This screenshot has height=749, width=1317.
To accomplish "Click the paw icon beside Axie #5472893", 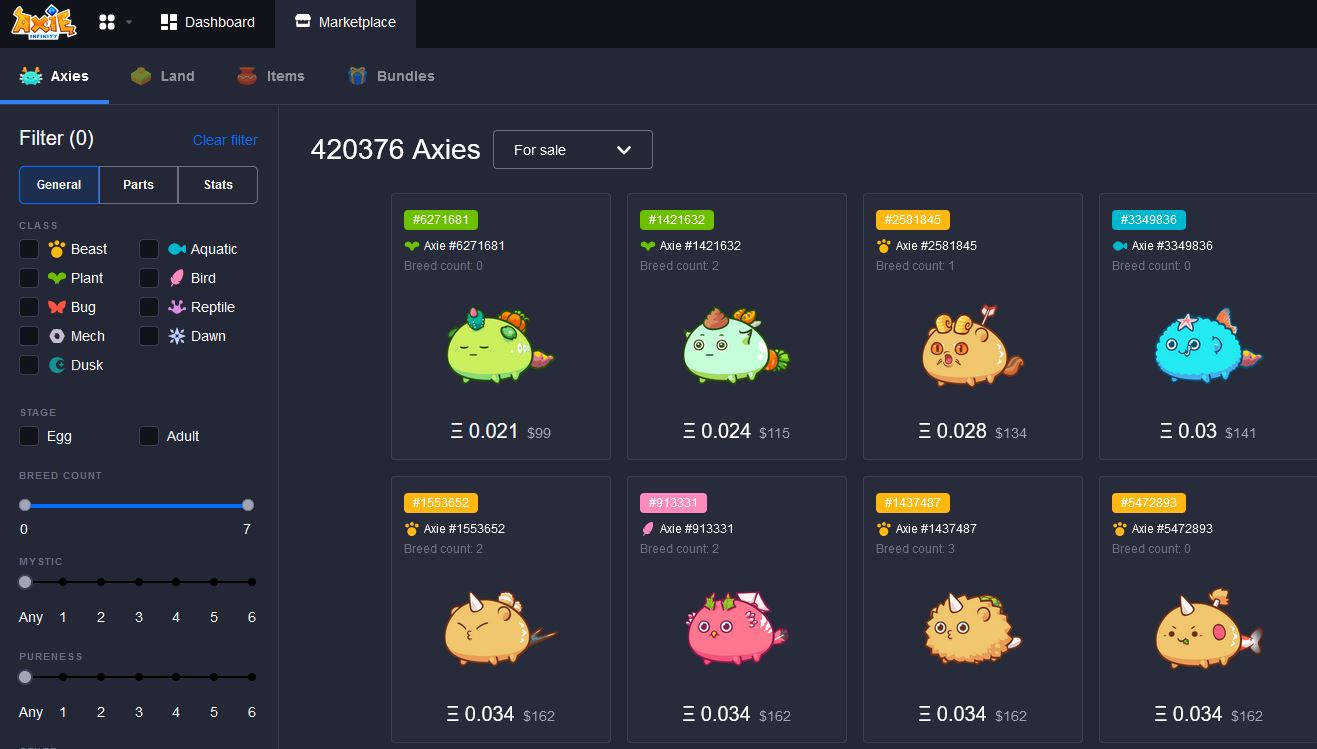I will click(x=1119, y=529).
